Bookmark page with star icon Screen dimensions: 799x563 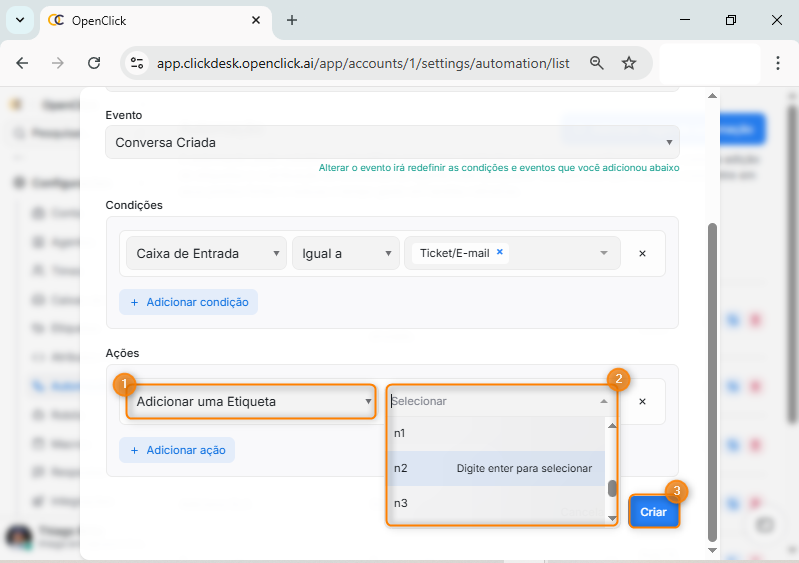pyautogui.click(x=629, y=63)
